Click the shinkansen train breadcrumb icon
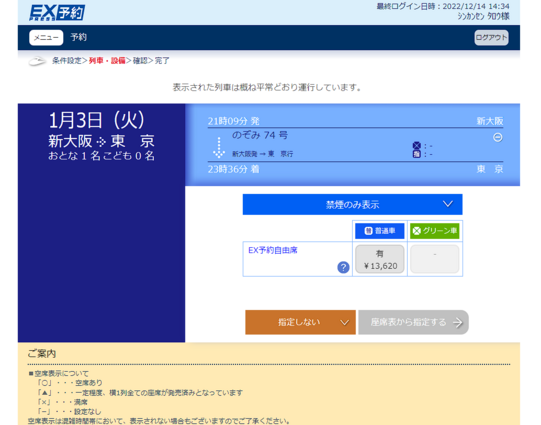Image resolution: width=541 pixels, height=425 pixels. [37, 61]
